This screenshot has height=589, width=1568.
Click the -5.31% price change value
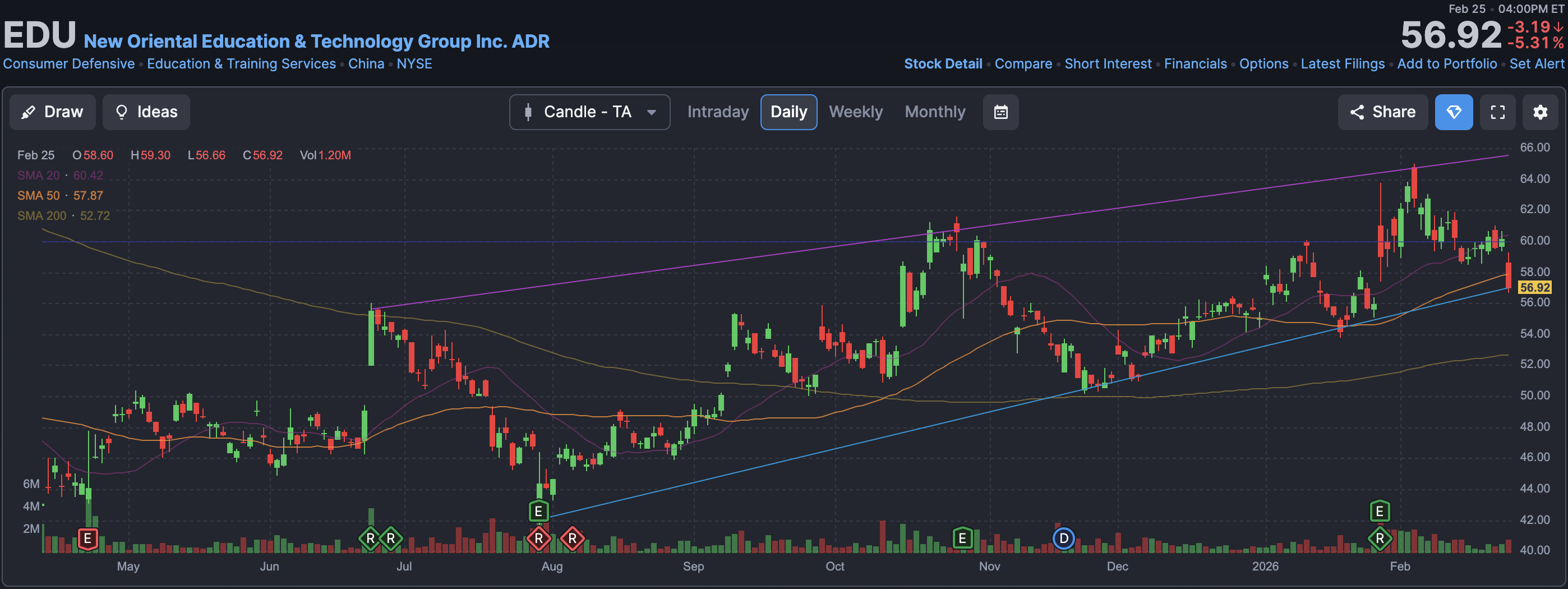point(1535,43)
